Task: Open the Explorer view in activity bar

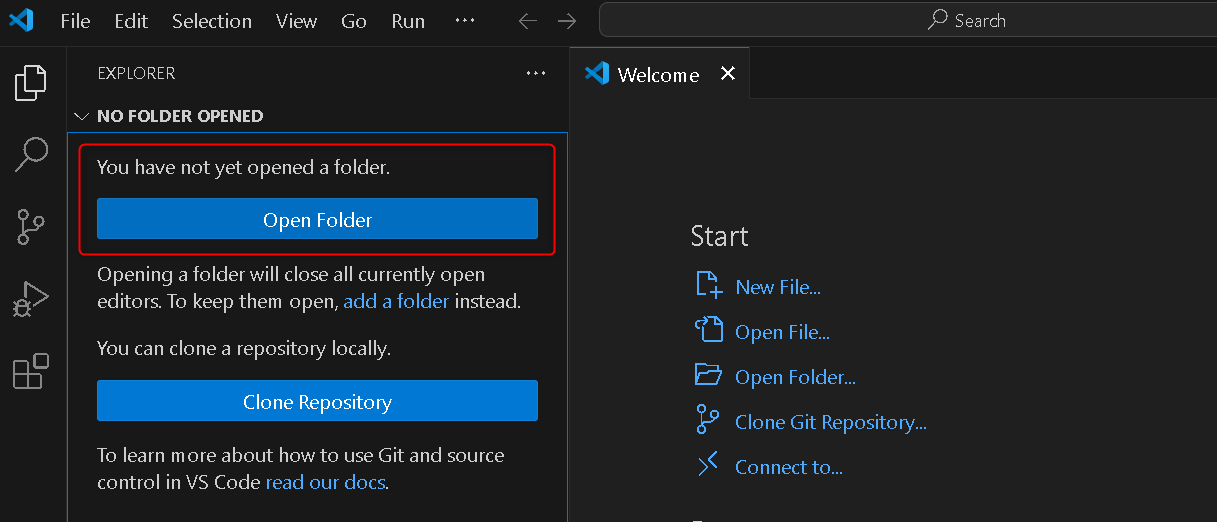Action: [x=31, y=82]
